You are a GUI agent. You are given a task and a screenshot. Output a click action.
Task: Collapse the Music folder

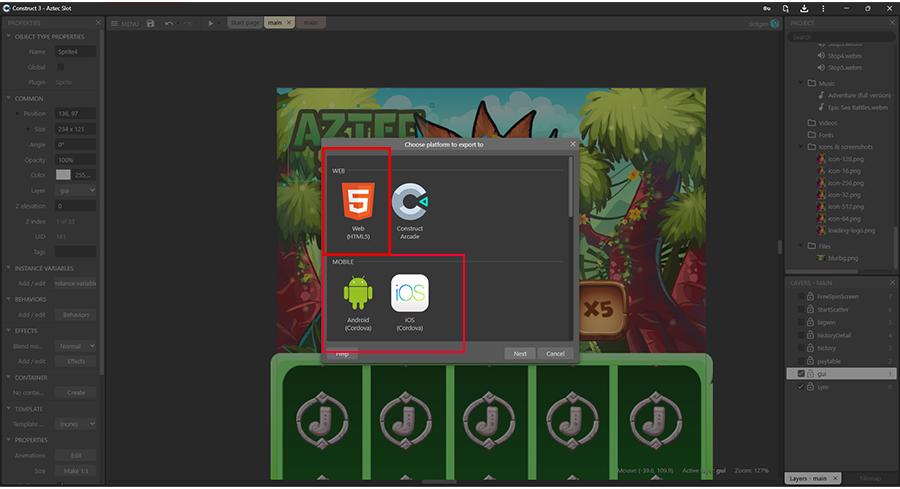click(801, 83)
